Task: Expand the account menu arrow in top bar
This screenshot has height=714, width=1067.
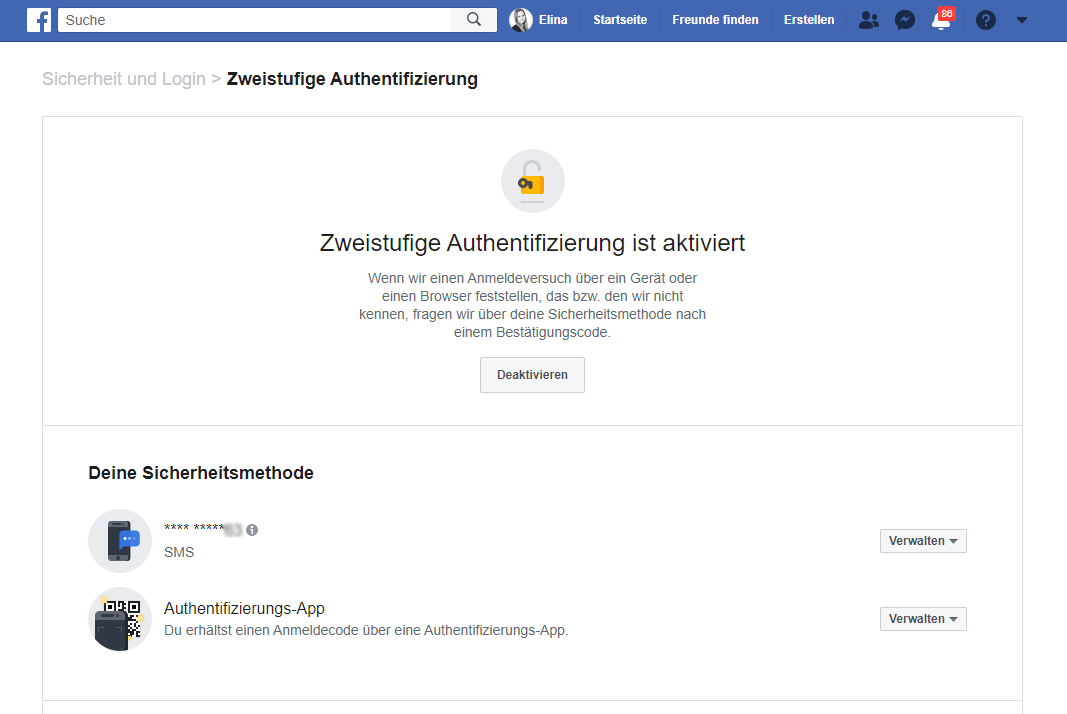Action: (1021, 20)
